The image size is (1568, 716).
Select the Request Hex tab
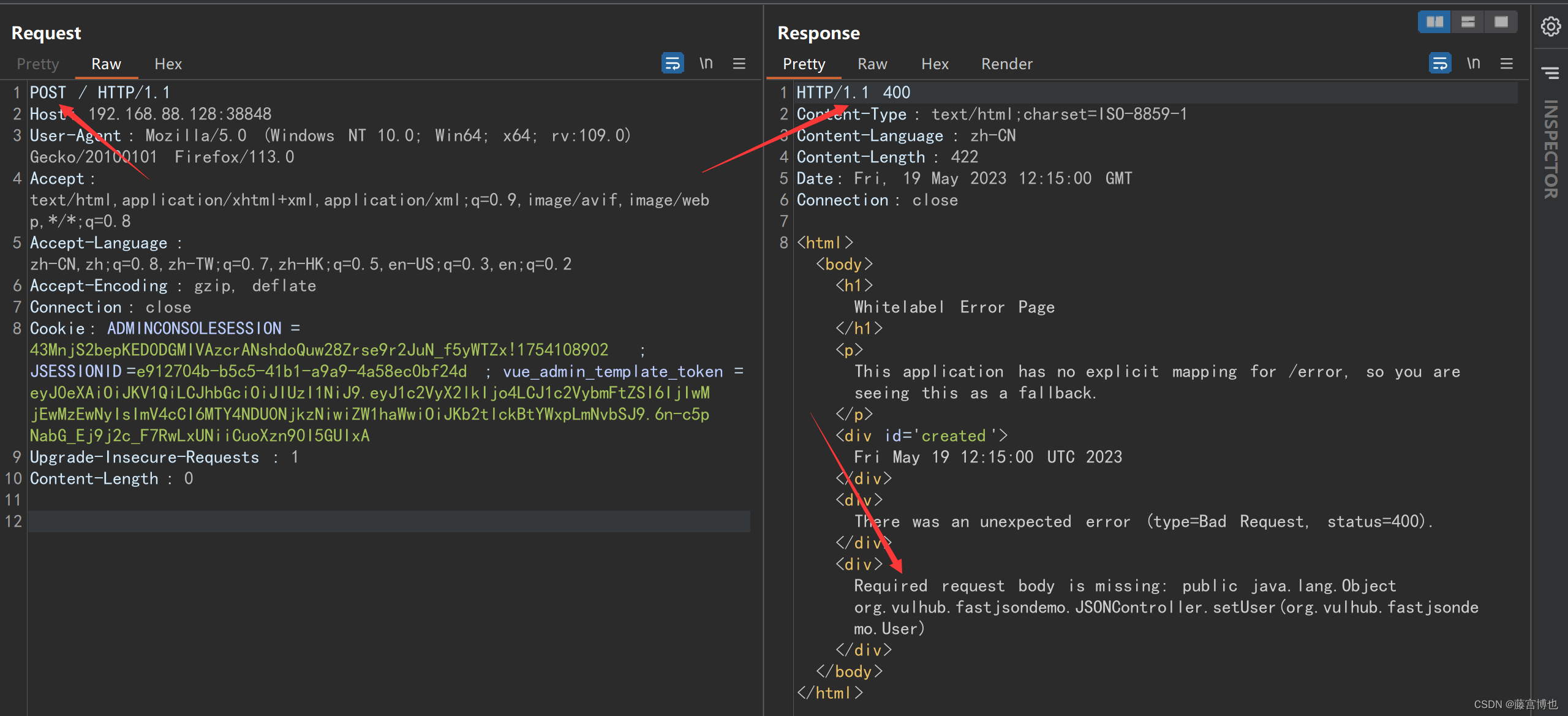(168, 64)
